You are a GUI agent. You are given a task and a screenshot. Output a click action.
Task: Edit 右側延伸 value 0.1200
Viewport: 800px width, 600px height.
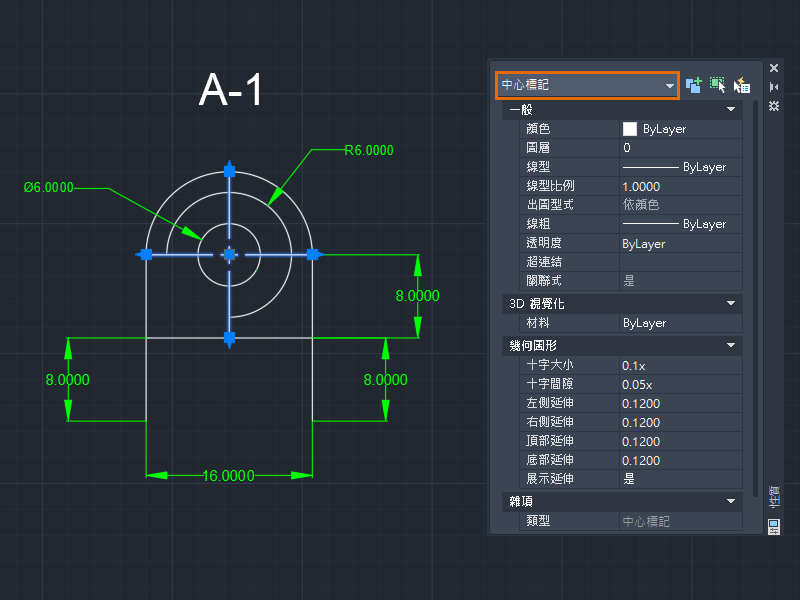click(x=681, y=422)
